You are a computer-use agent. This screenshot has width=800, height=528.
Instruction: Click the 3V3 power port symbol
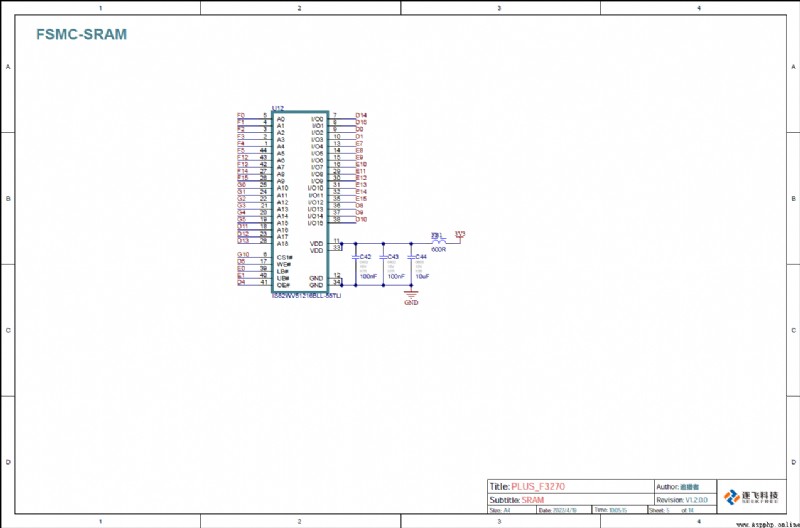coord(460,236)
